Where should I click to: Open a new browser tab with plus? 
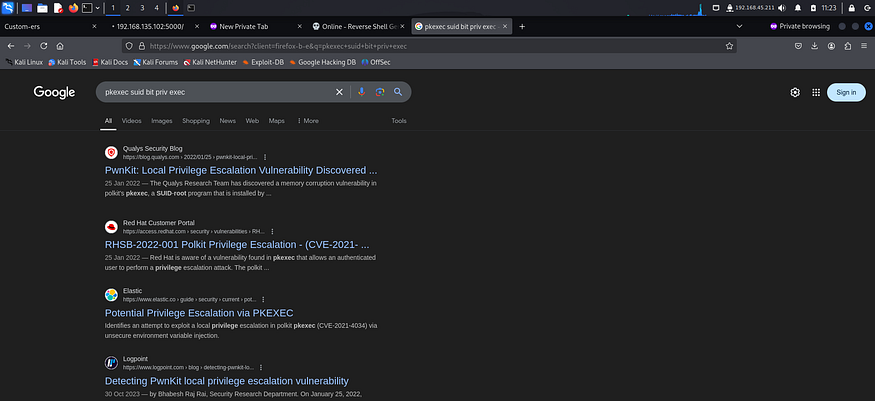coord(522,26)
